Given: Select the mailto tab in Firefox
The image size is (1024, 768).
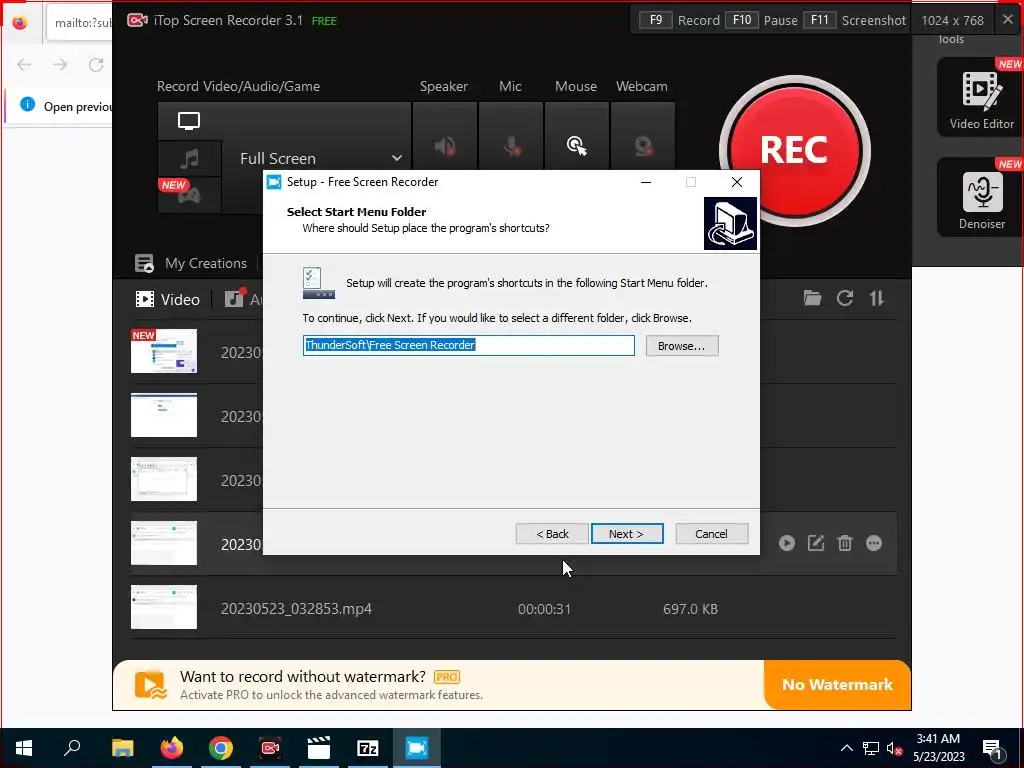Looking at the screenshot, I should click(80, 23).
